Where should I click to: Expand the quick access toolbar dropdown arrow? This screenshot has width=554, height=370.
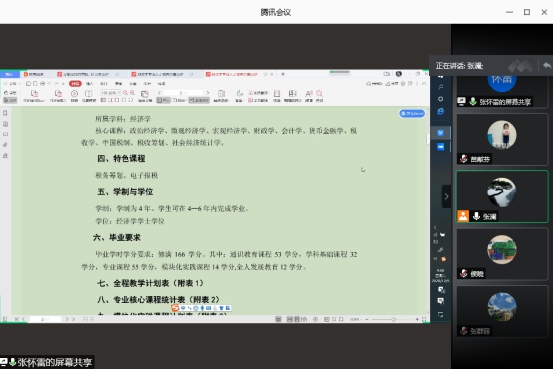click(x=63, y=84)
